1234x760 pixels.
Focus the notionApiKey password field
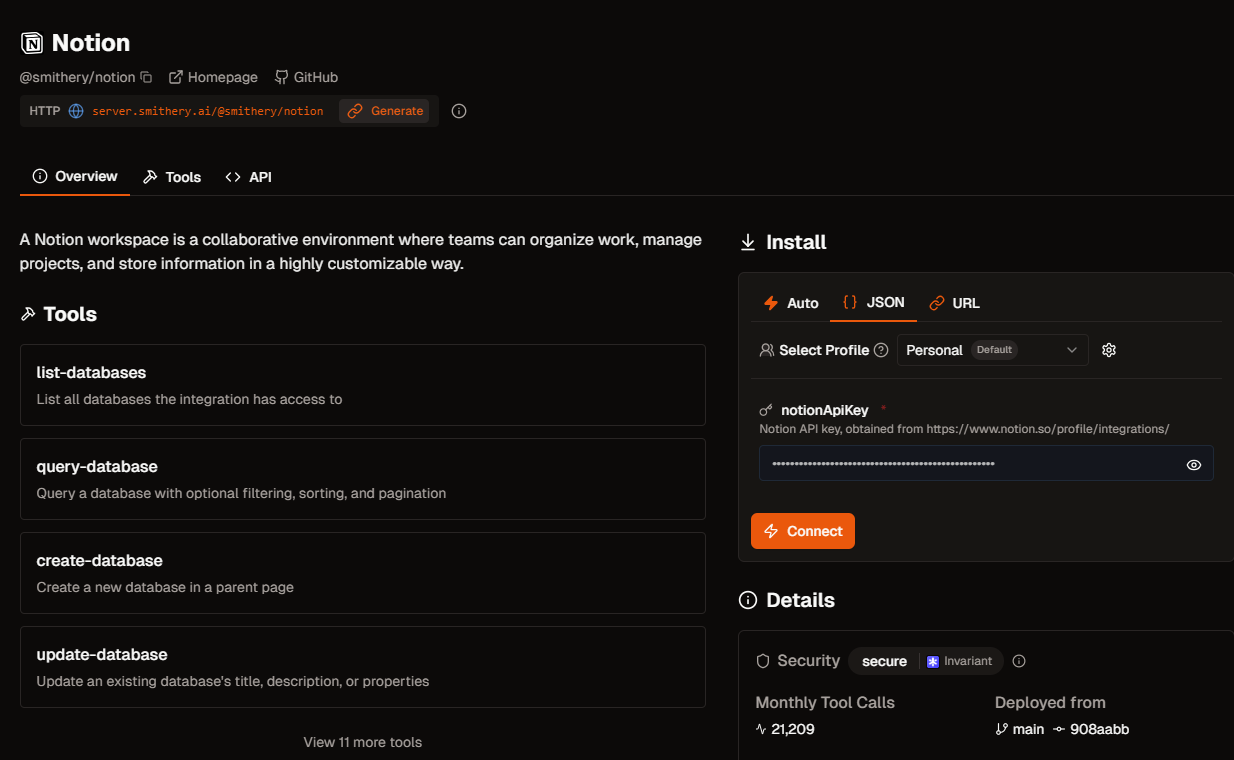(x=986, y=464)
